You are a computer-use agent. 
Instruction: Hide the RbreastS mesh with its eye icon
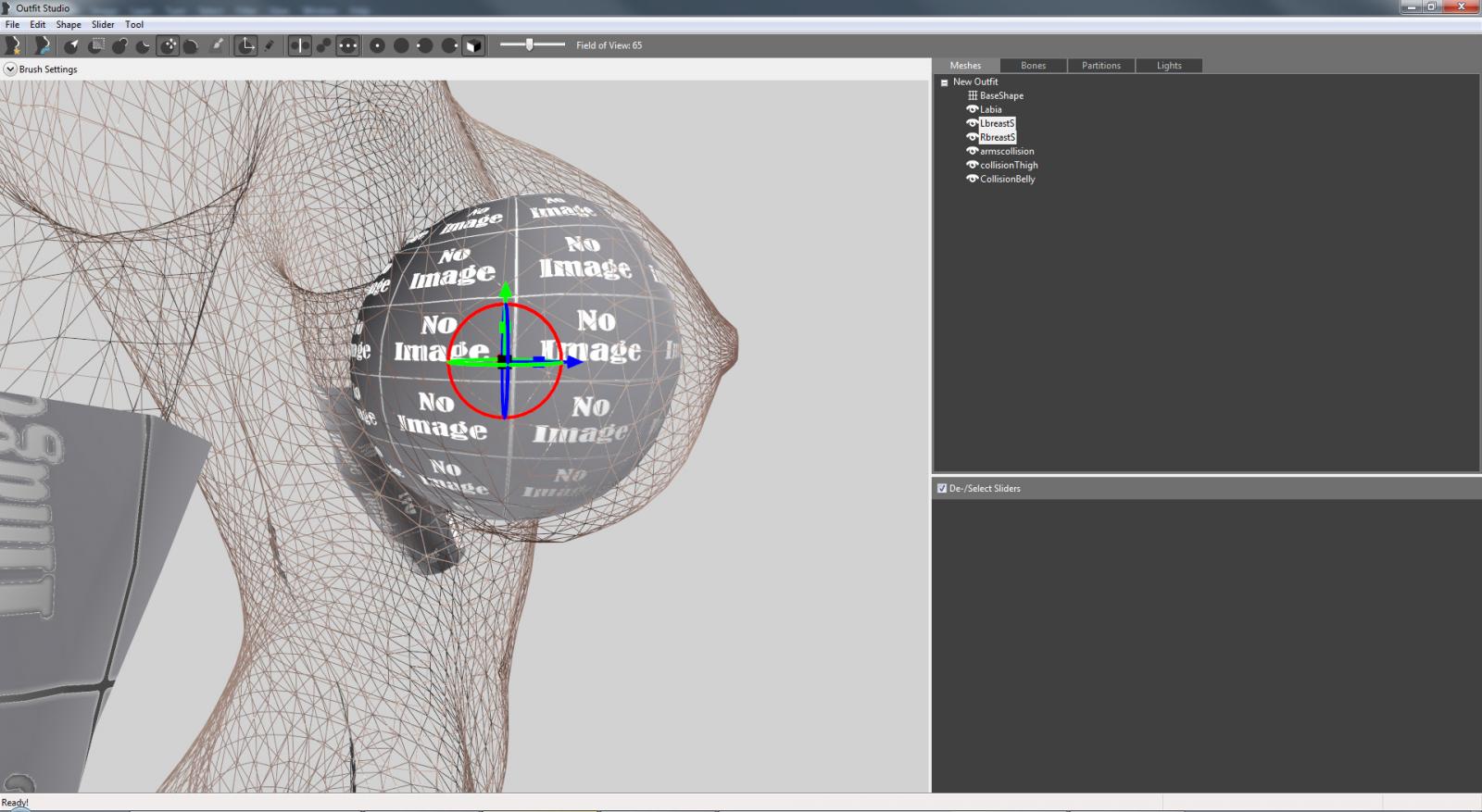973,137
